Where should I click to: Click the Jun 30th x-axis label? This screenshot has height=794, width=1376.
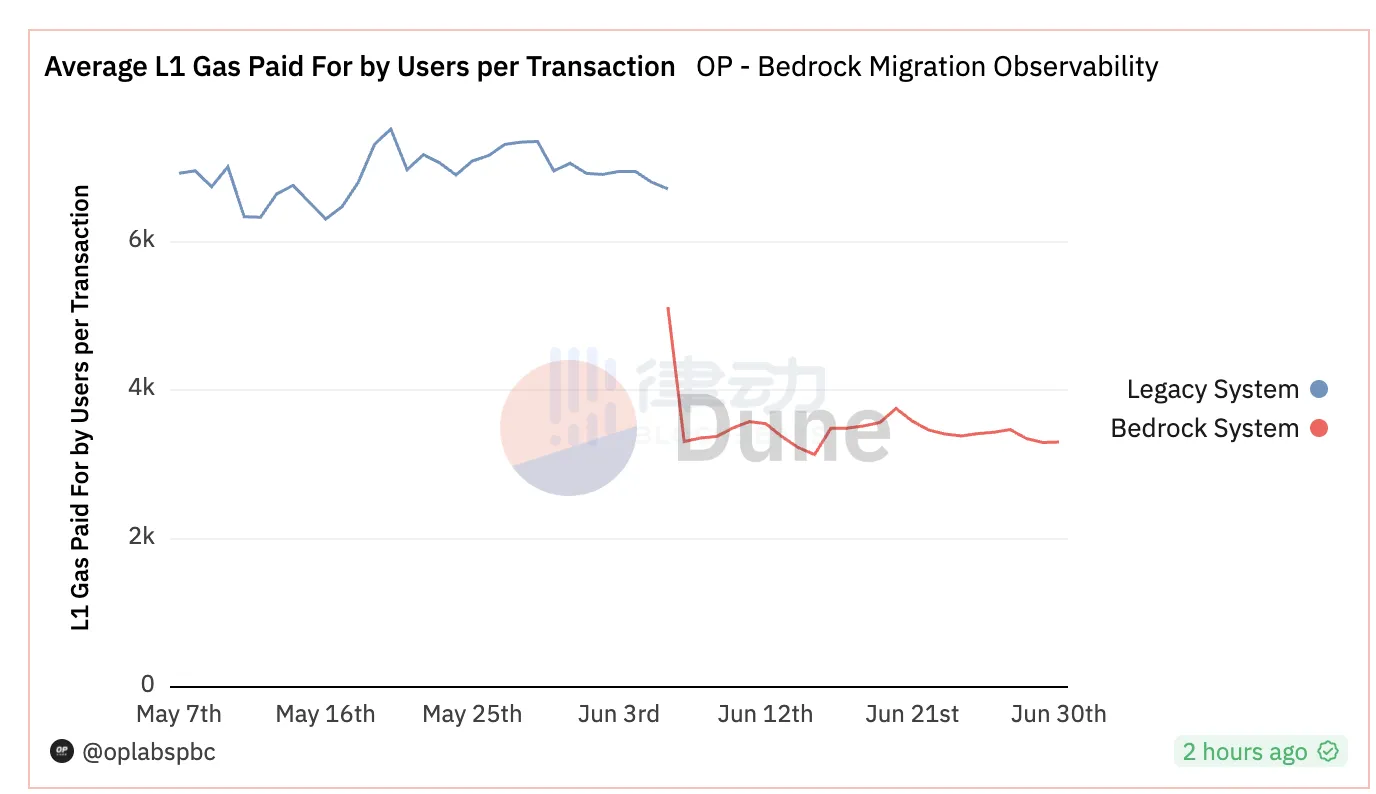[x=1058, y=714]
